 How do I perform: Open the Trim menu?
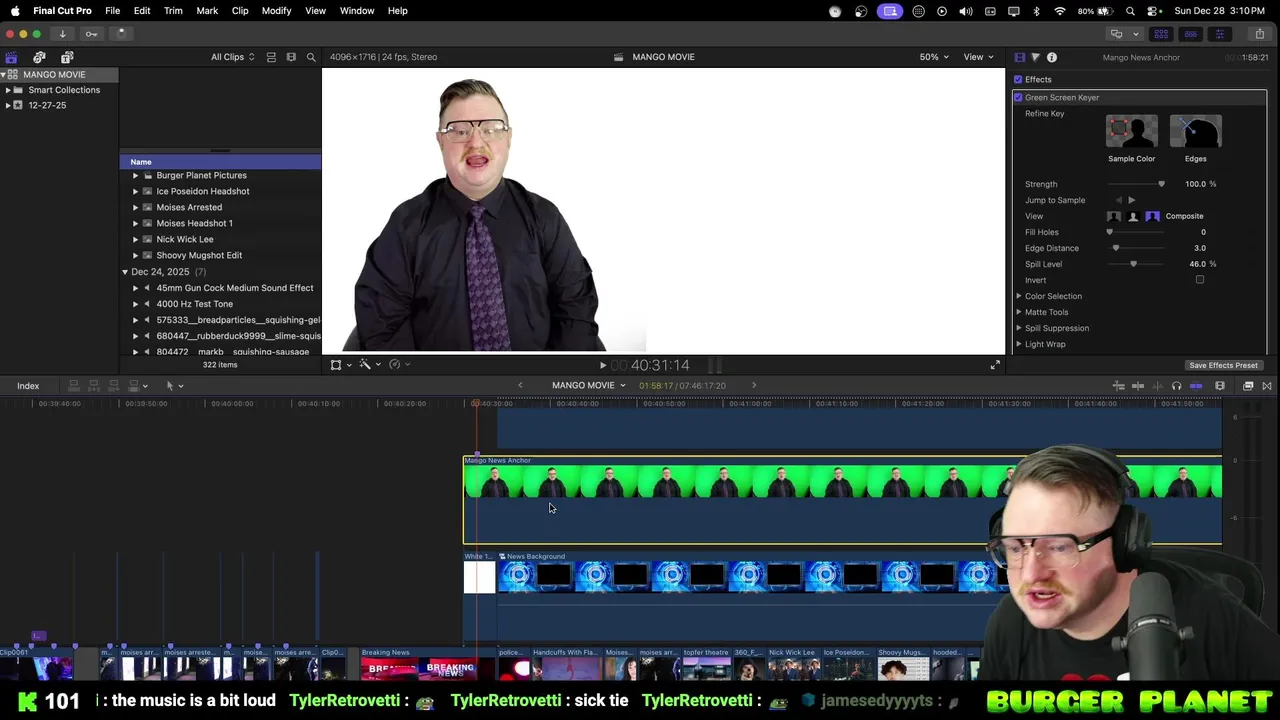[173, 11]
